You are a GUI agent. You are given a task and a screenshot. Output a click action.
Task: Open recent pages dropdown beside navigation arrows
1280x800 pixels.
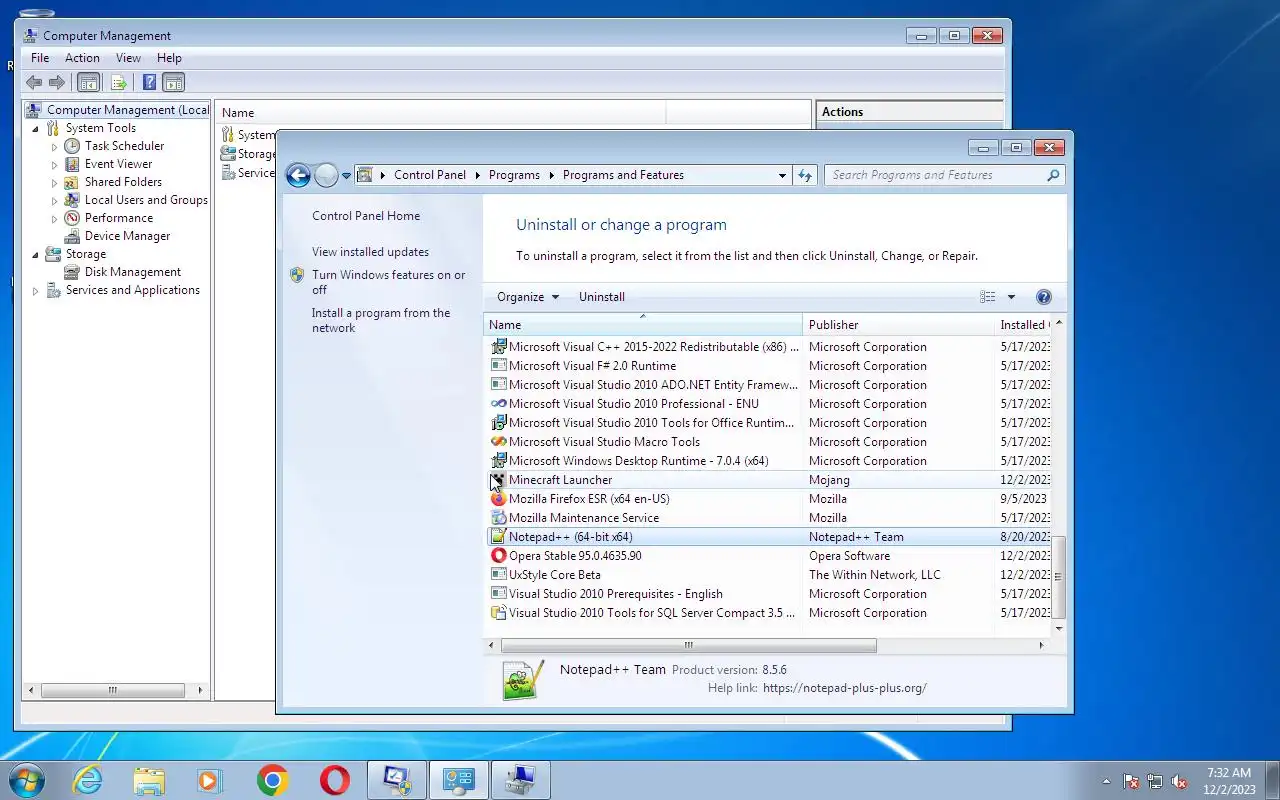click(346, 176)
